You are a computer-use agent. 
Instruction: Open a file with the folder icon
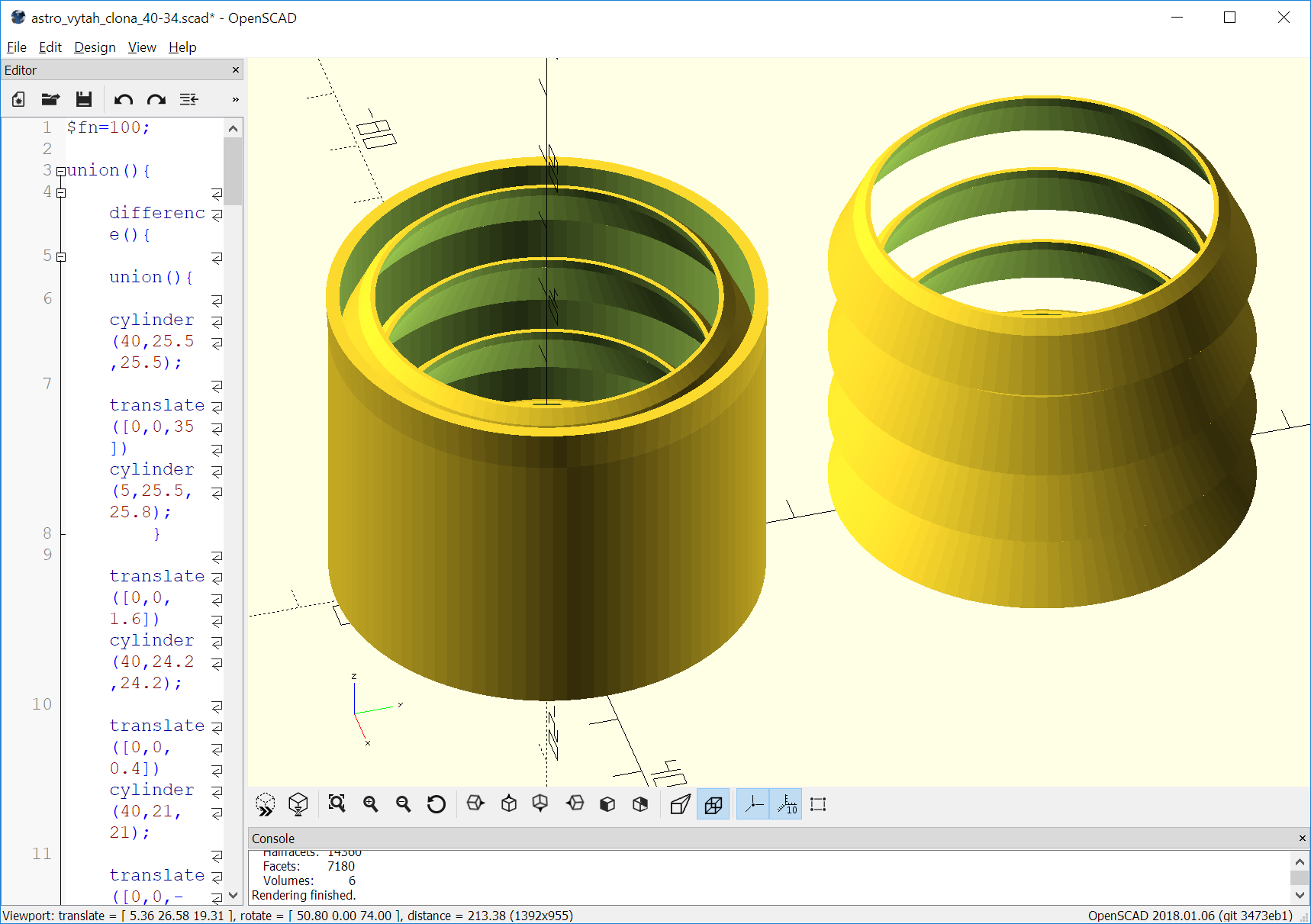click(51, 99)
